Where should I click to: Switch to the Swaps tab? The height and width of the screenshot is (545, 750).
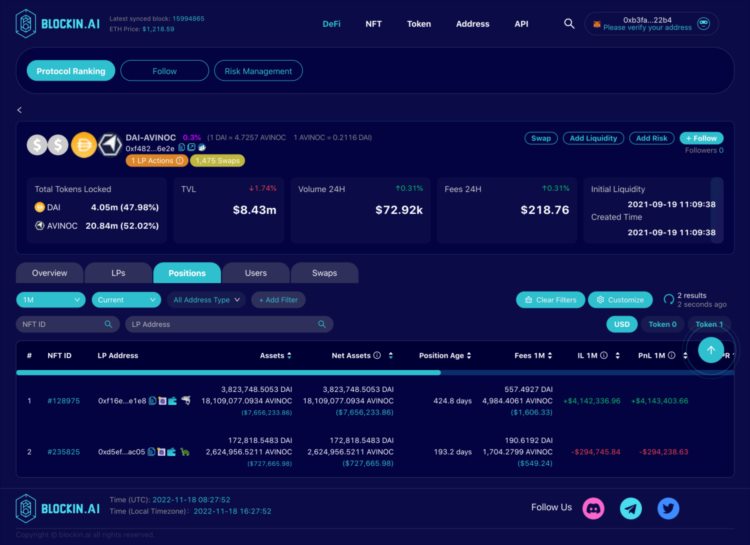point(324,273)
